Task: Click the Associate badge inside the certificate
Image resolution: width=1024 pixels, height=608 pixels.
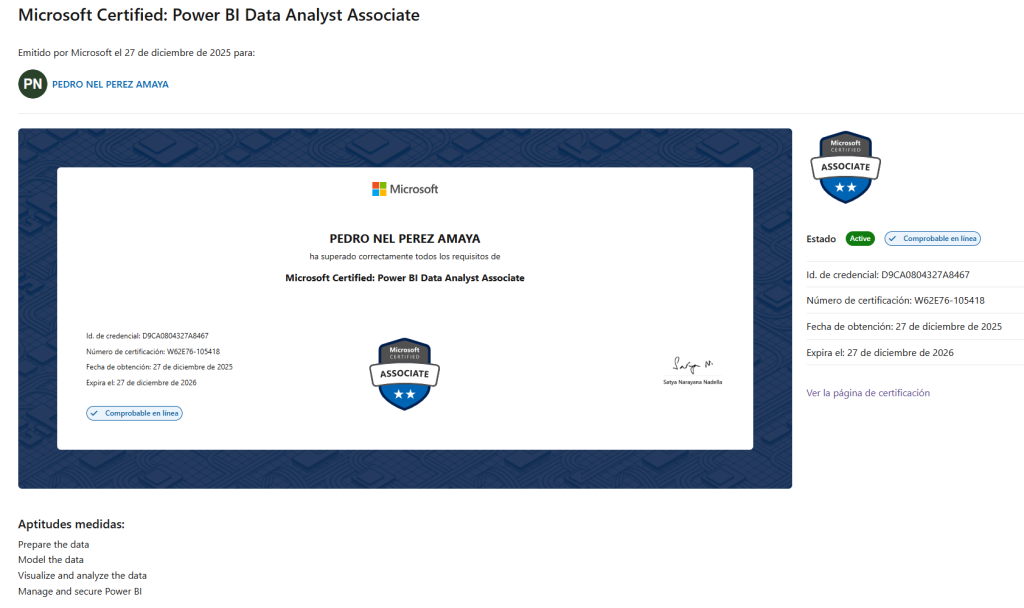Action: click(404, 374)
